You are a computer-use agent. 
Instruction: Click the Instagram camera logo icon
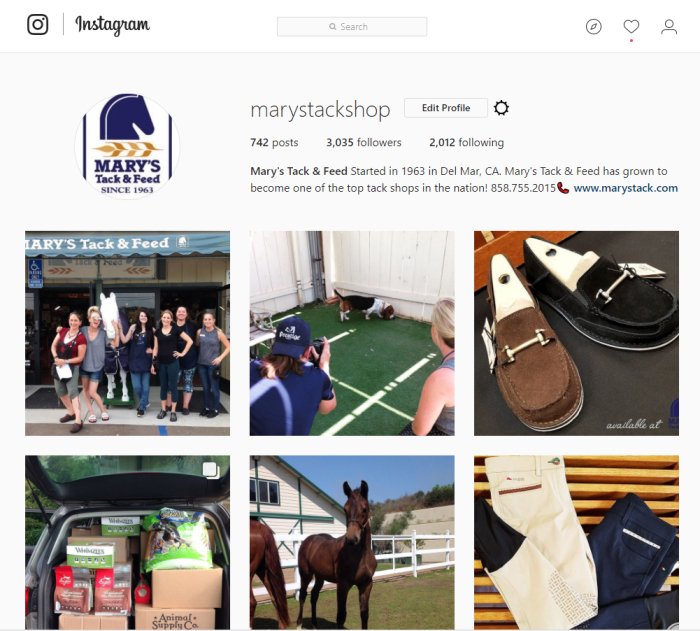[38, 24]
